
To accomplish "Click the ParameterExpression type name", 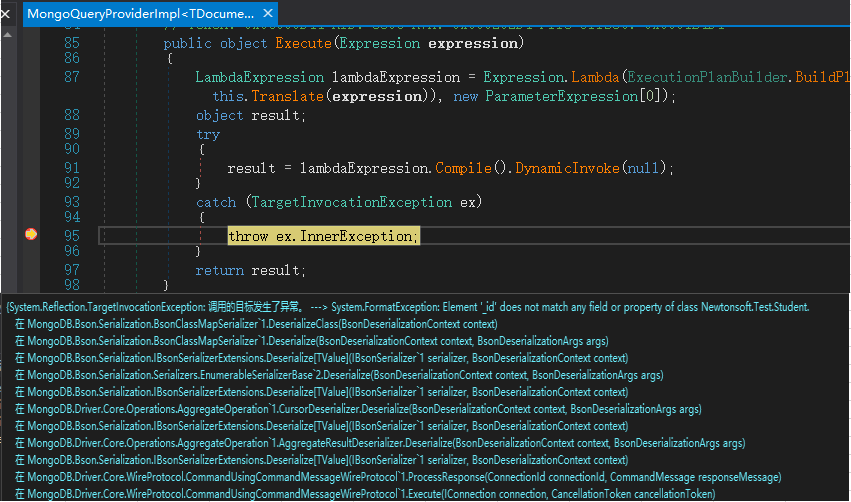I will 560,96.
